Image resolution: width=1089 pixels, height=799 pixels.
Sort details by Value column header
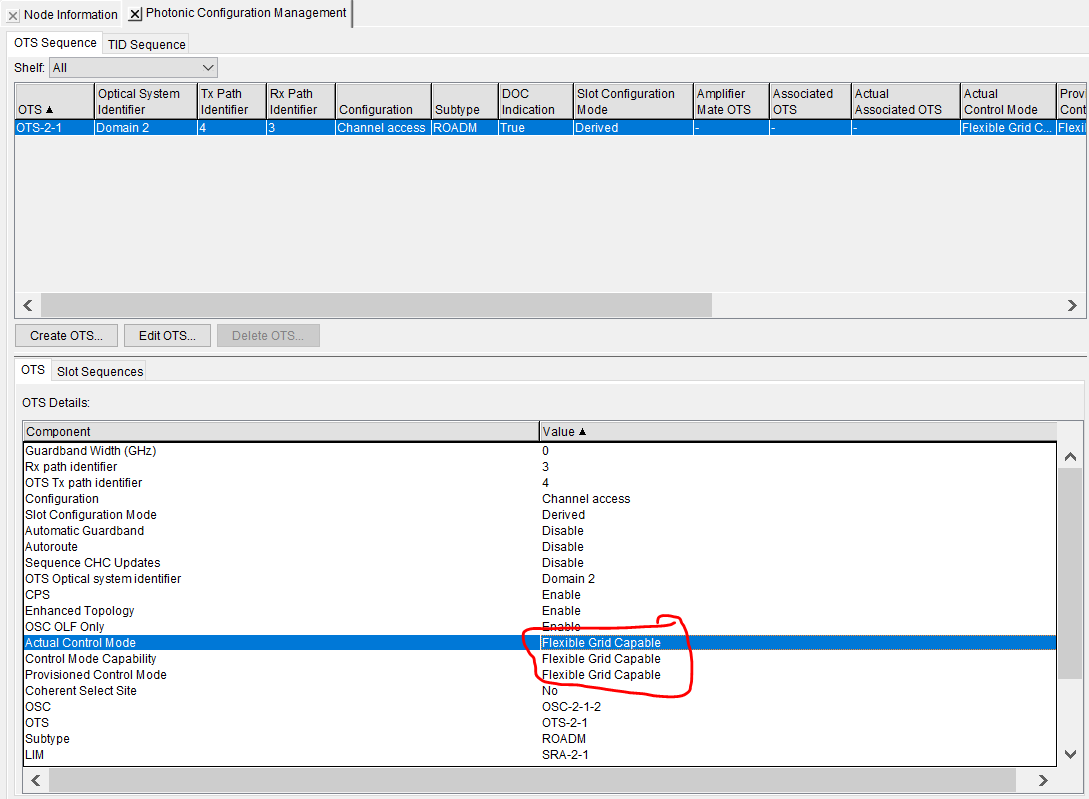tap(798, 431)
